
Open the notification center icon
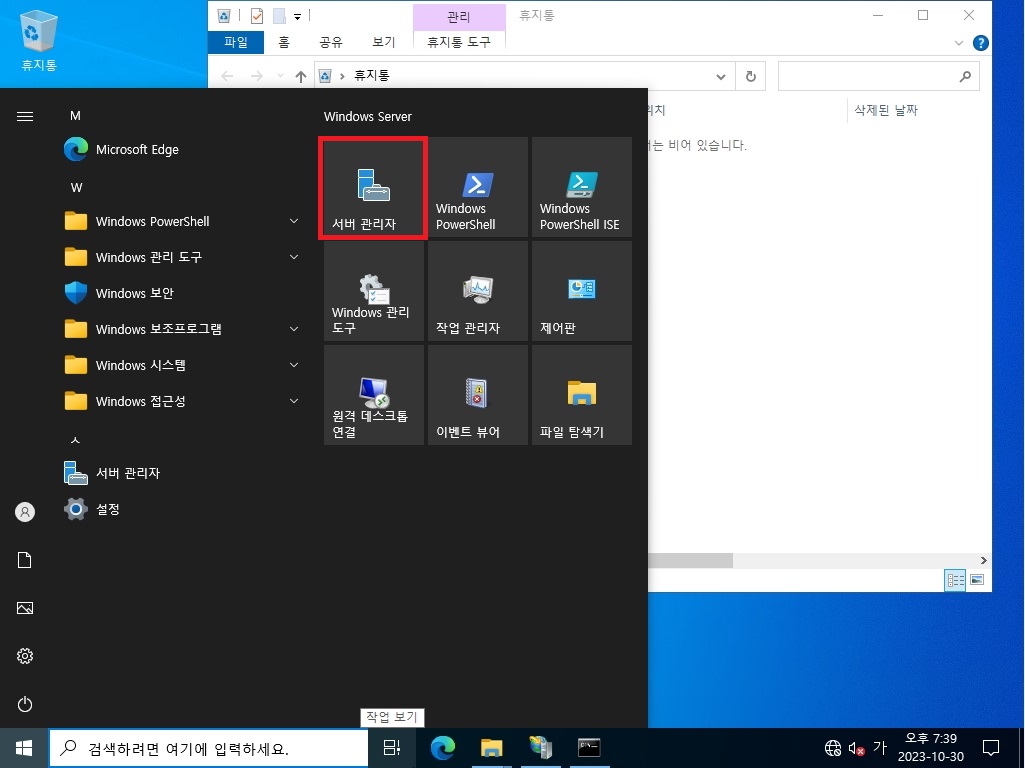point(991,748)
